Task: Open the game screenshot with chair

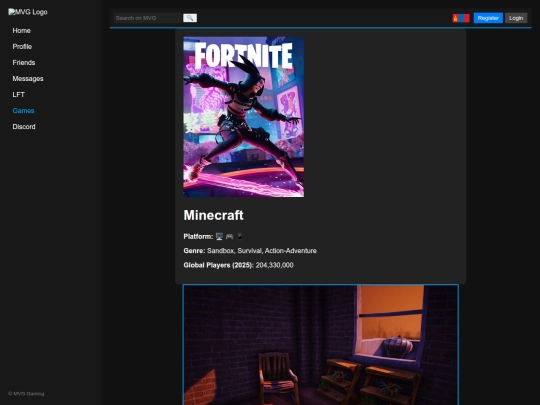Action: click(321, 345)
